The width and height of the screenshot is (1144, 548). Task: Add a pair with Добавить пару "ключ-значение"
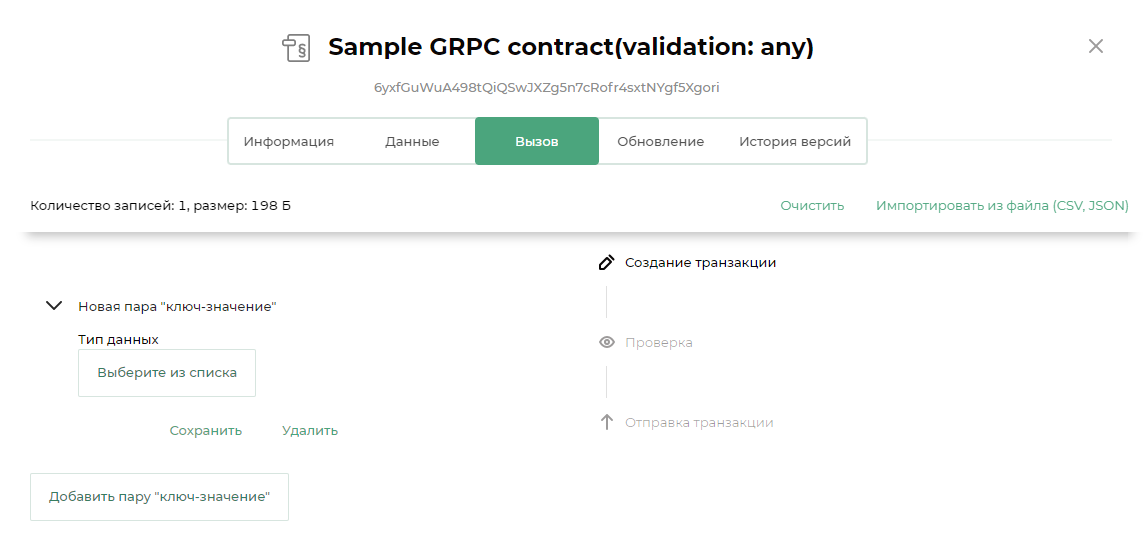159,497
